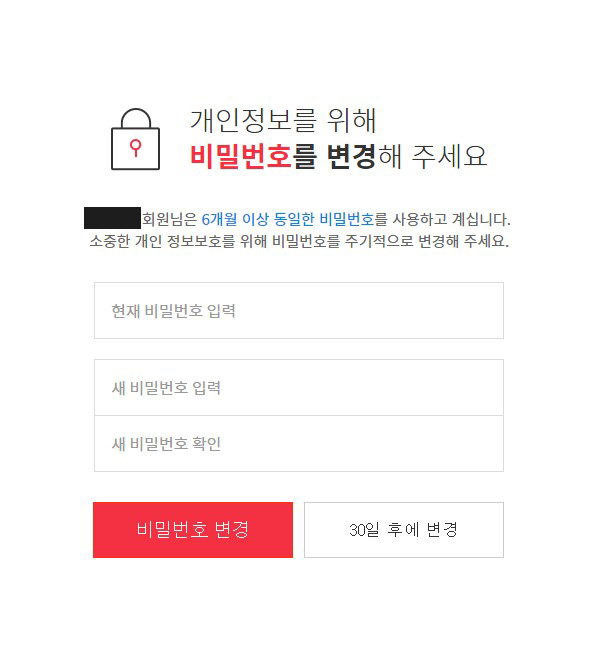Click the 개인정보를 위해 heading line
This screenshot has width=601, height=649.
point(283,120)
